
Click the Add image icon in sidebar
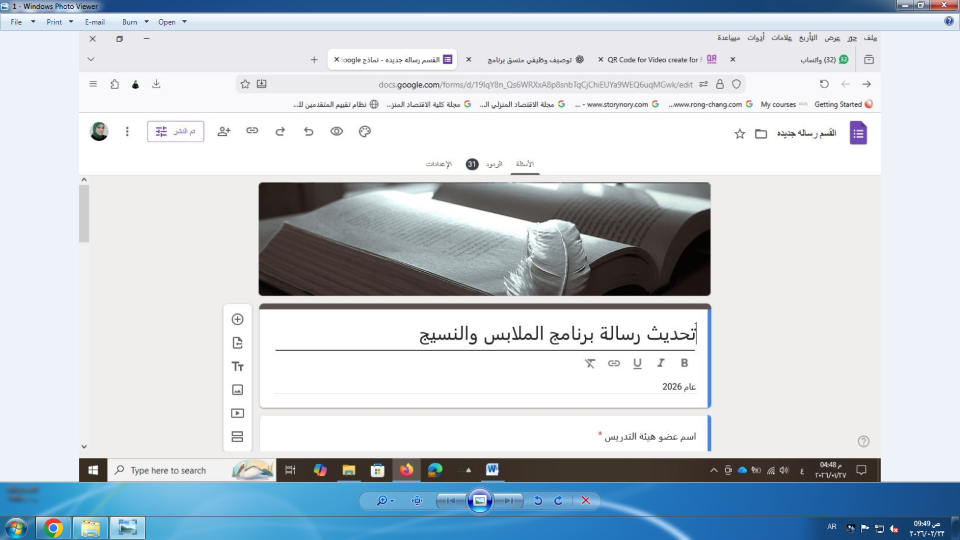237,390
